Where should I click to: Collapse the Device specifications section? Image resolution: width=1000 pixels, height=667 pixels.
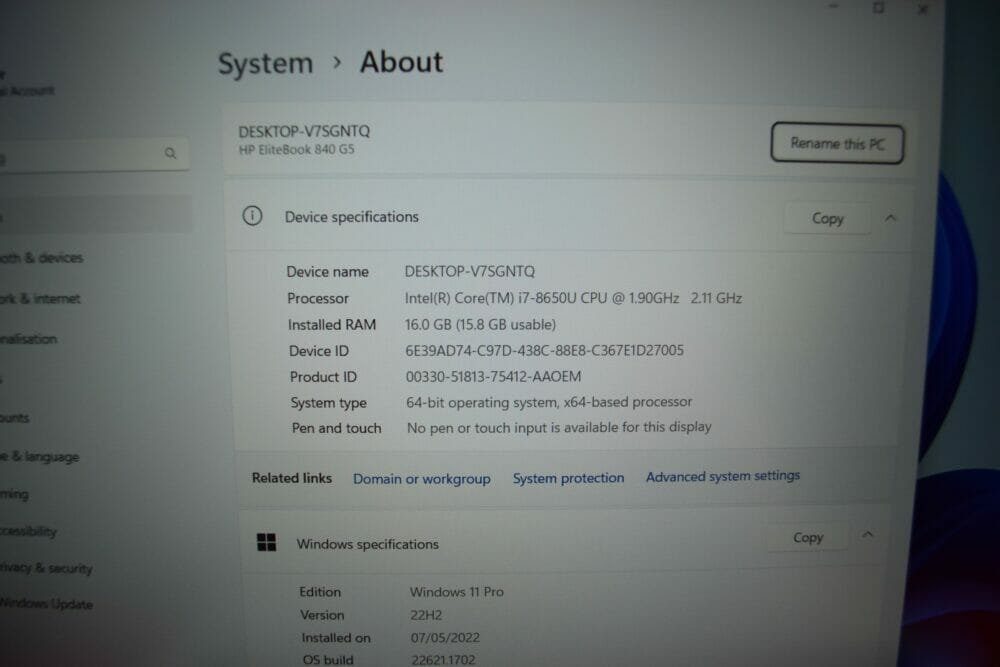point(891,218)
